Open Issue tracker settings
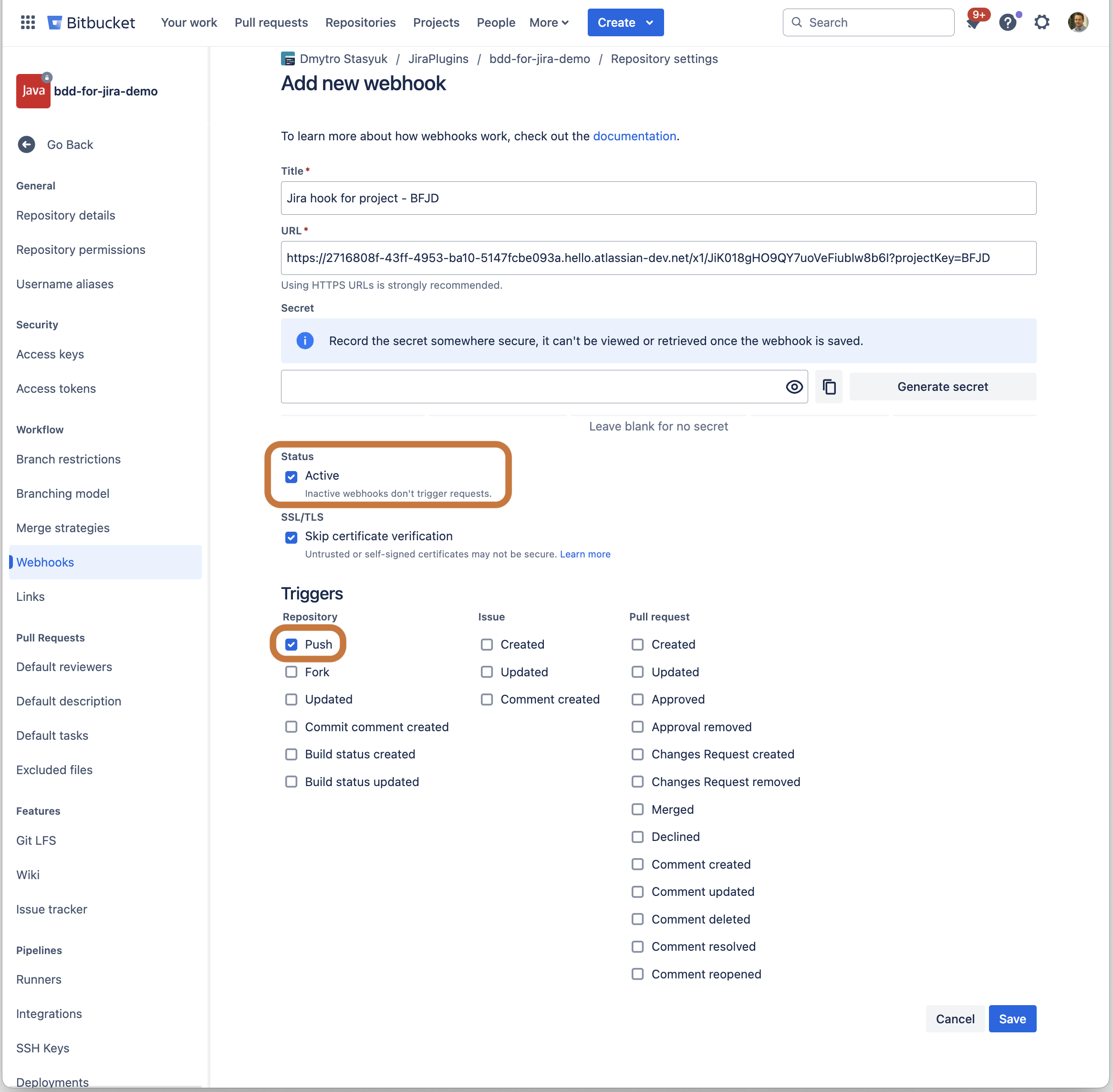This screenshot has height=1092, width=1113. tap(52, 910)
